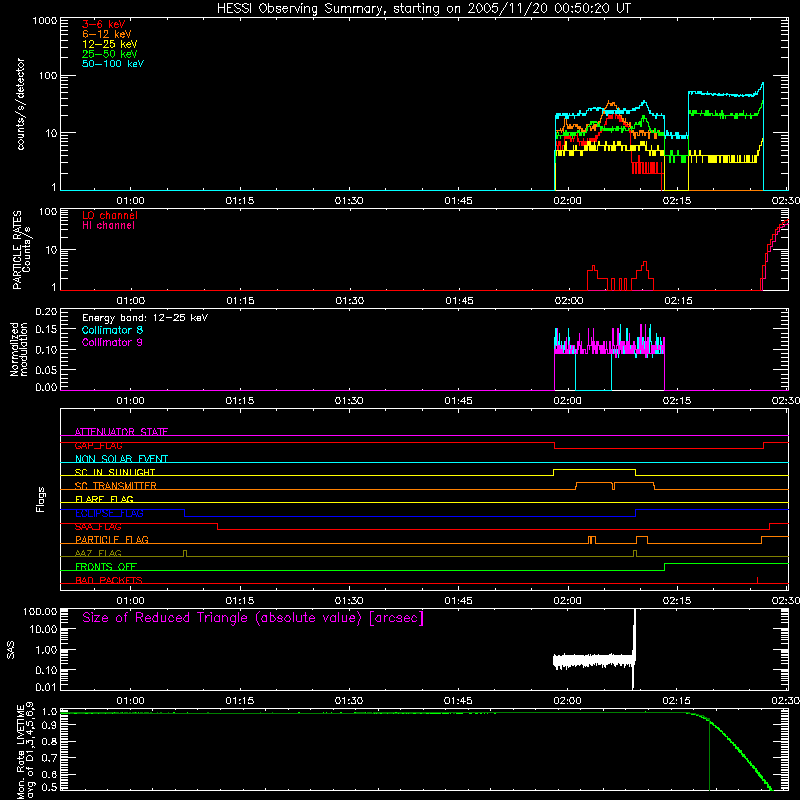Click the 1000 tick label on counts axis

[44, 21]
